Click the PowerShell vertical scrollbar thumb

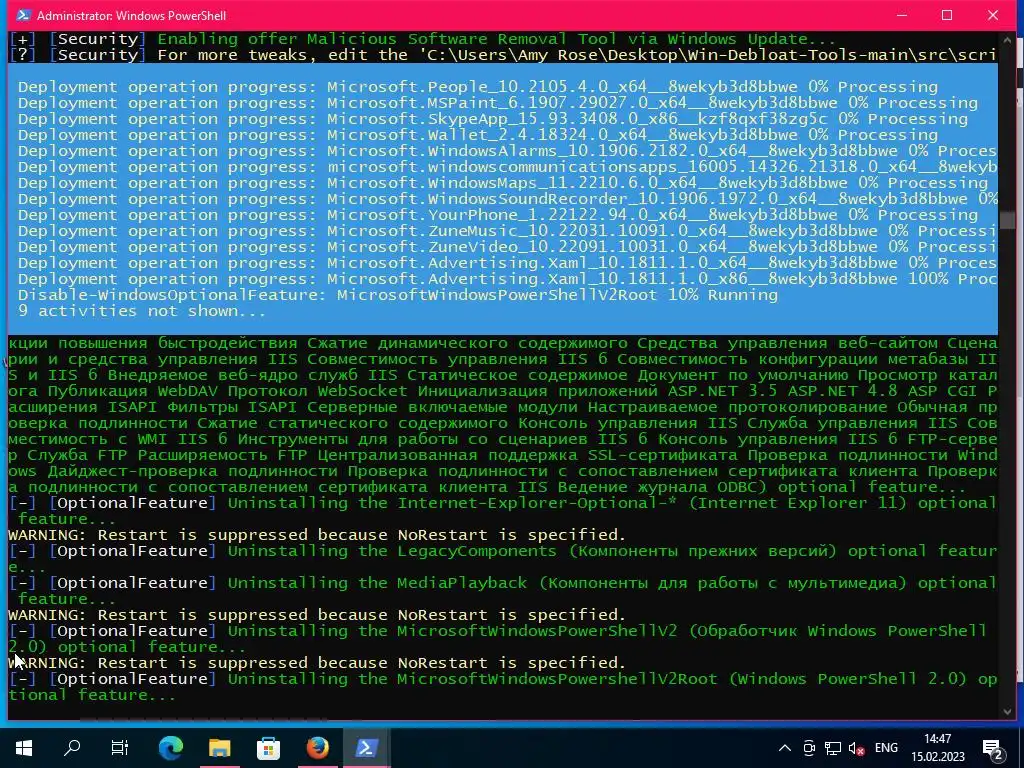(x=1006, y=221)
